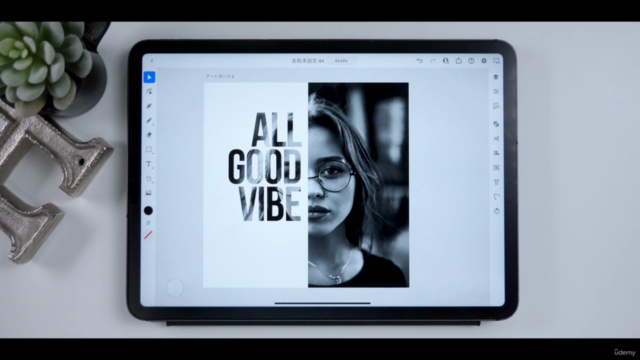640x360 pixels.
Task: Select the portrait photo on the artboard
Action: (x=358, y=185)
